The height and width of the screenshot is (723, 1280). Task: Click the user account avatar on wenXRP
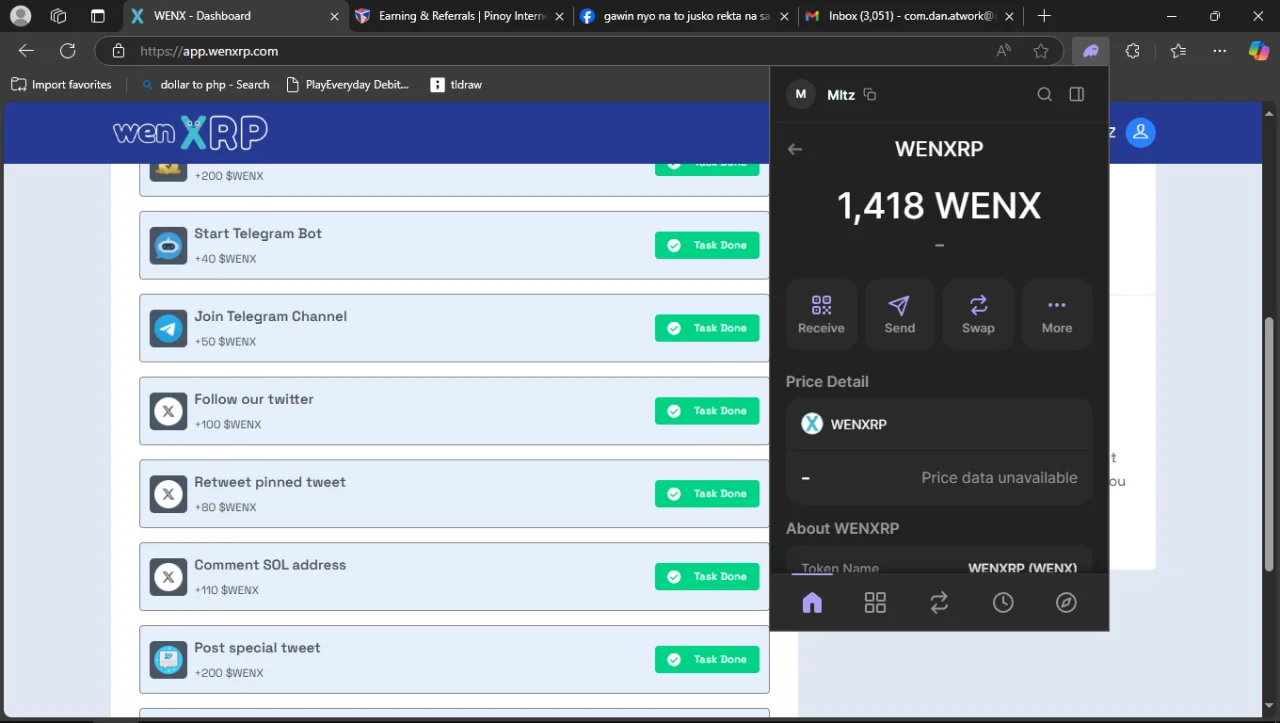[1140, 132]
